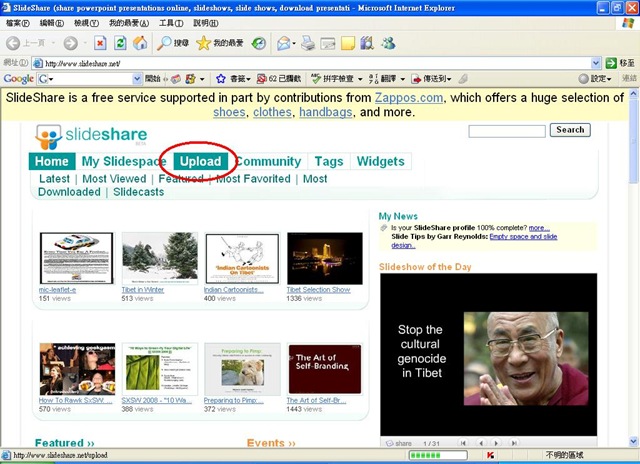
Task: Open the File menu (檔案)
Action: (x=18, y=23)
